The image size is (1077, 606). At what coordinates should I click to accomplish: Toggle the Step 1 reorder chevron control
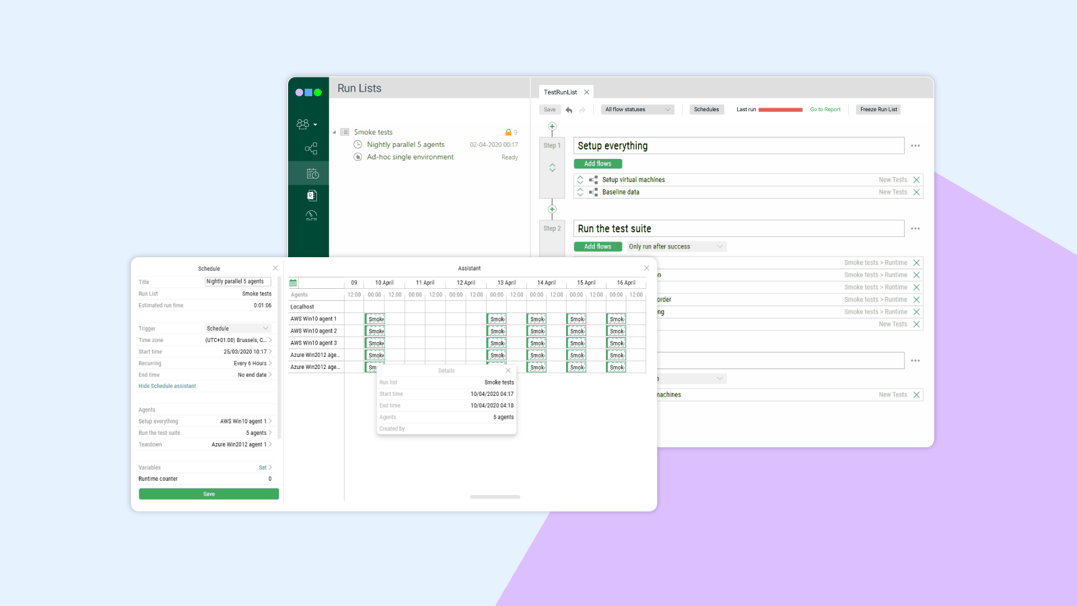pyautogui.click(x=551, y=168)
